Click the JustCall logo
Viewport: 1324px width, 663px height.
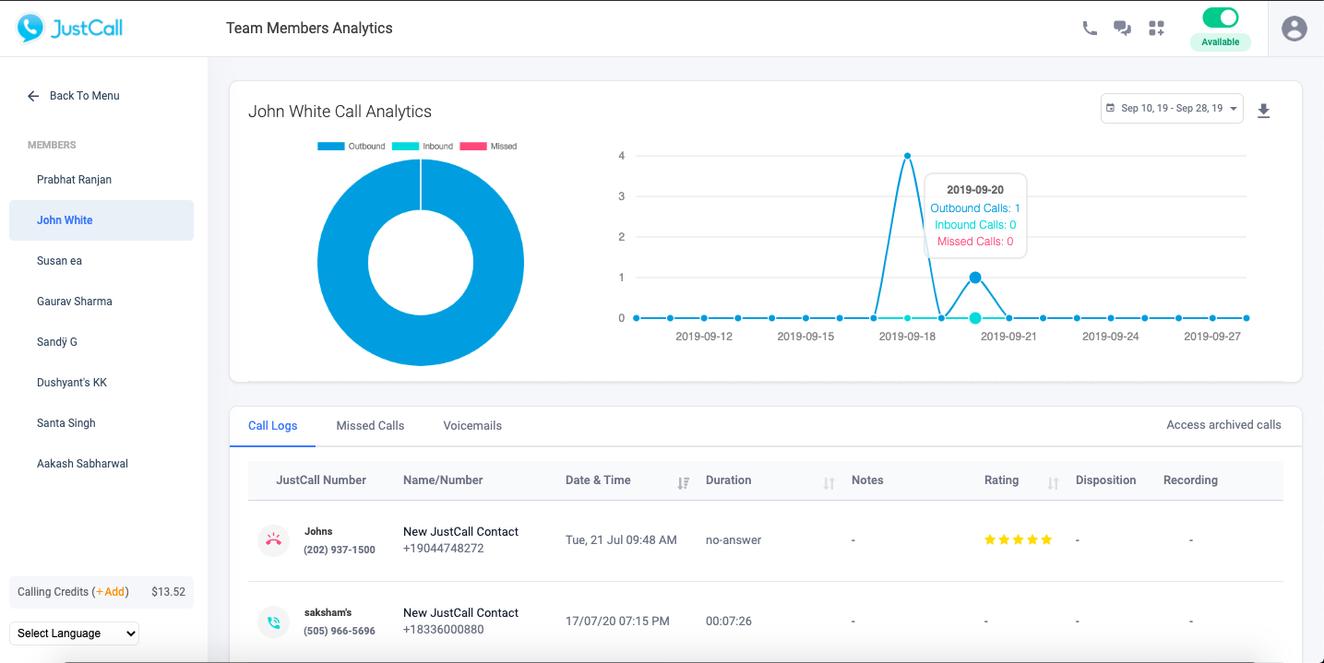[70, 28]
